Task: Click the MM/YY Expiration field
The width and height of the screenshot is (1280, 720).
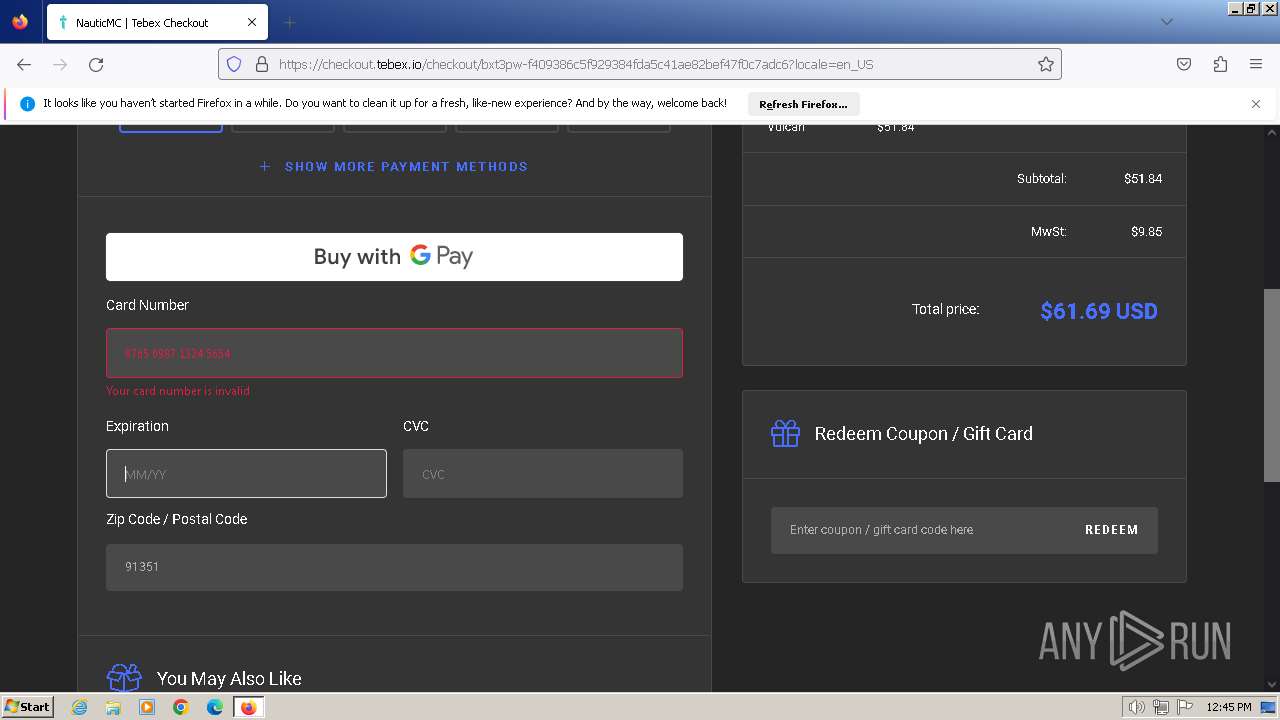Action: point(246,474)
